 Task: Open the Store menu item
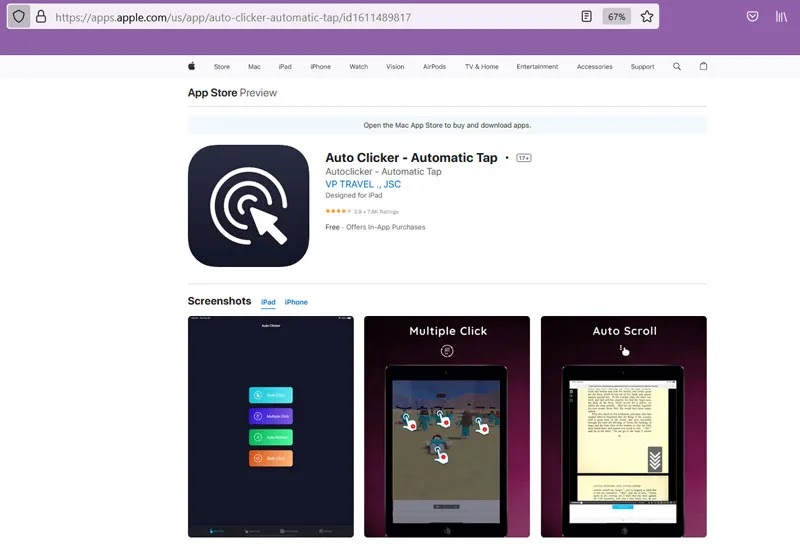tap(221, 66)
